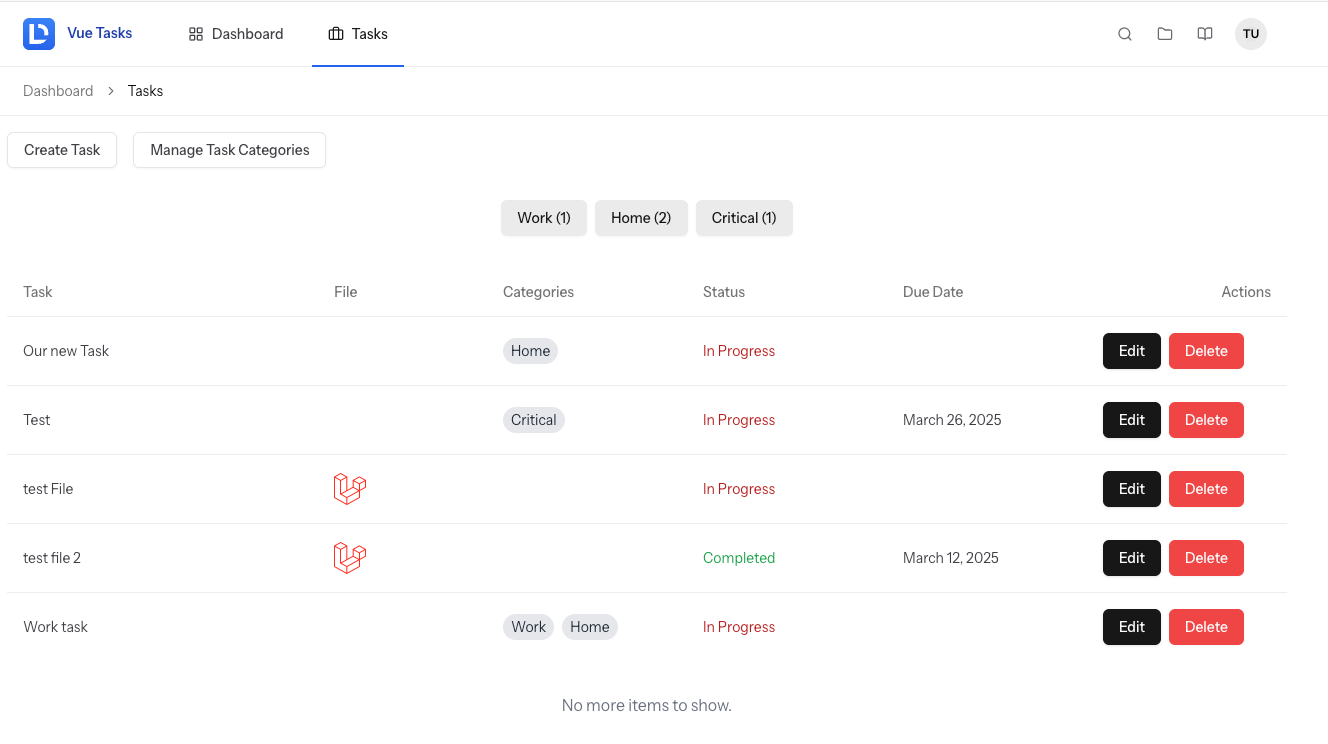Screen dimensions: 1328x744
Task: Edit the Work task row
Action: [1131, 627]
